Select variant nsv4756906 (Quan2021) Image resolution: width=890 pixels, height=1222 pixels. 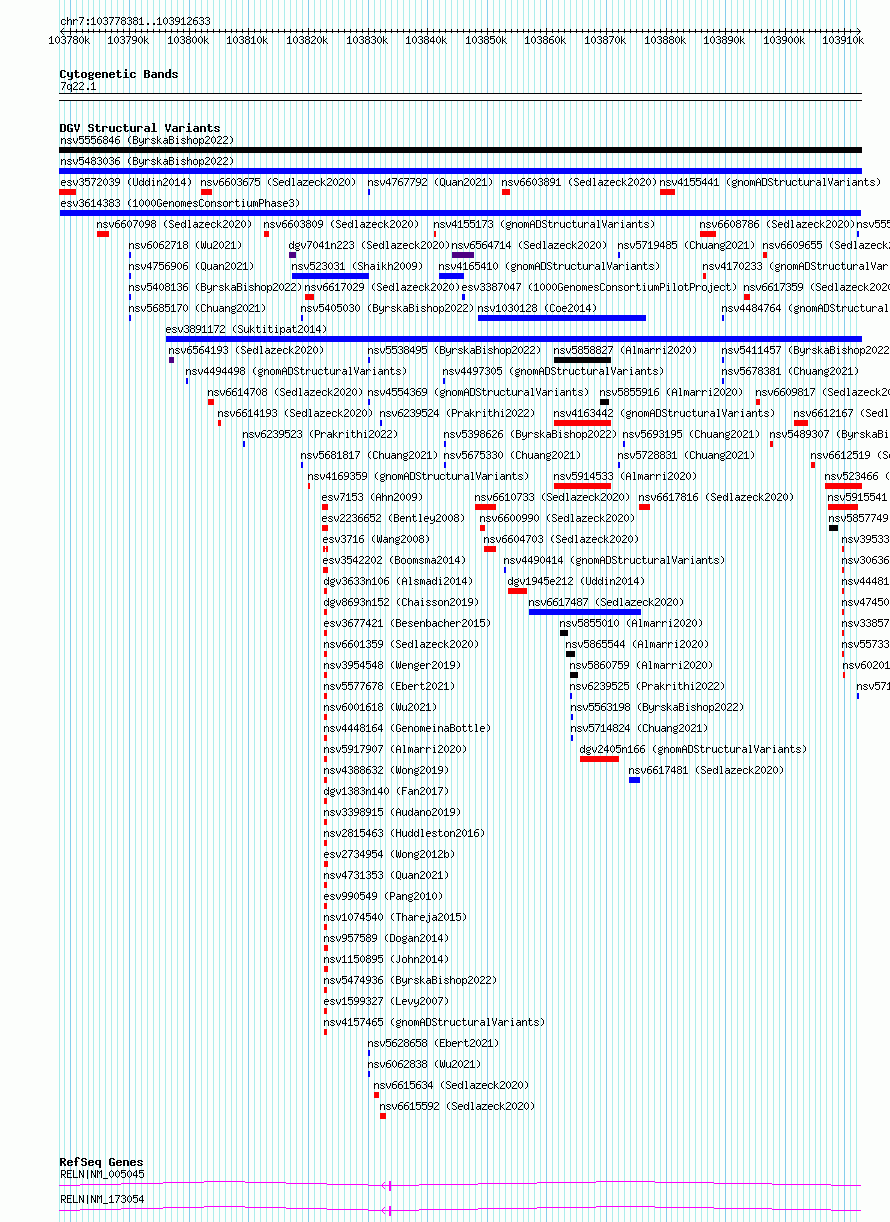(x=191, y=266)
